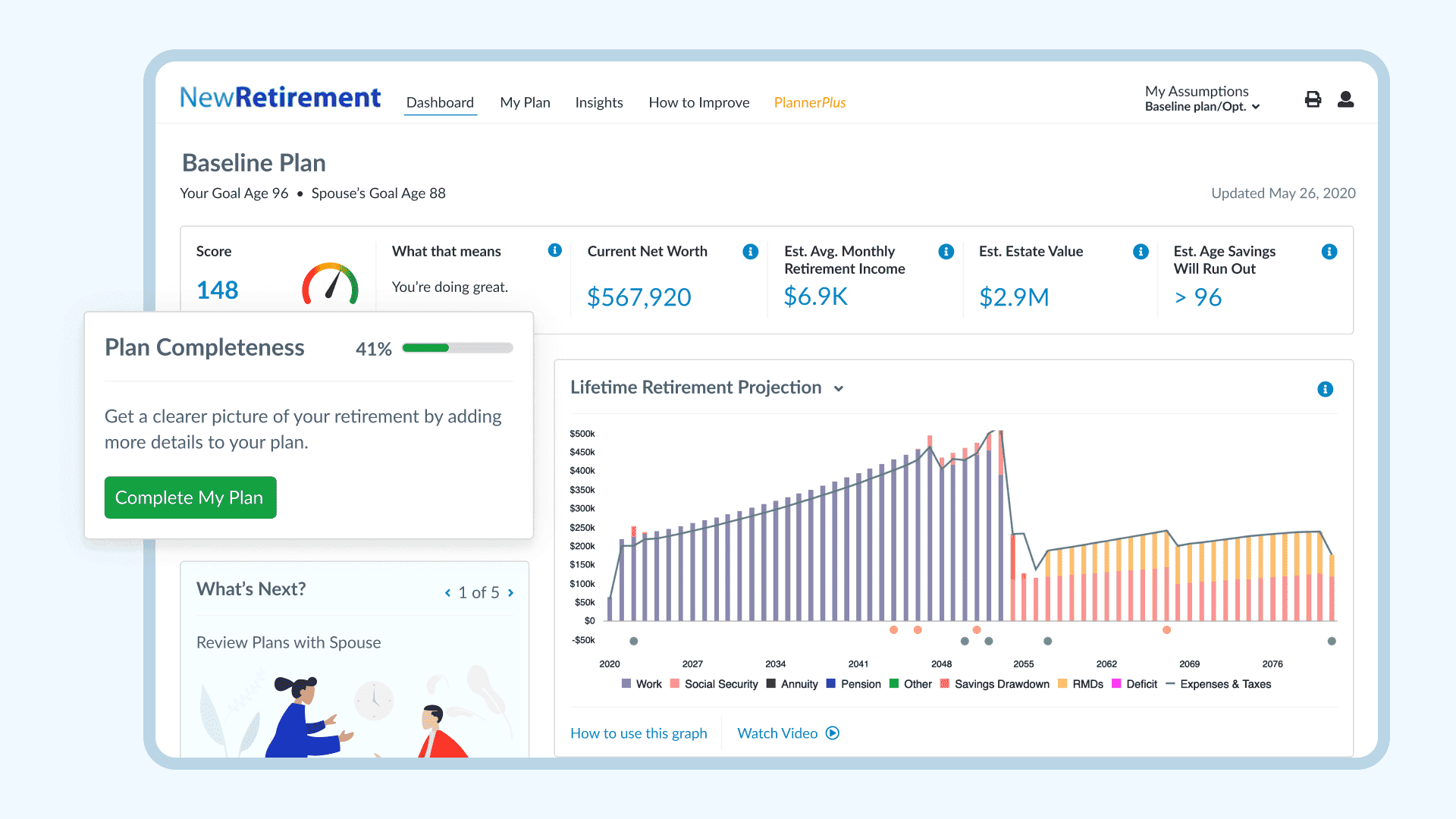Open the PlannerPlus tab
The height and width of the screenshot is (819, 1456).
(809, 102)
